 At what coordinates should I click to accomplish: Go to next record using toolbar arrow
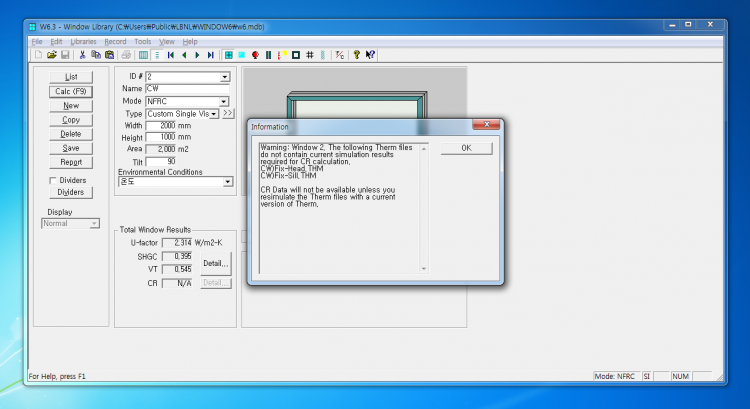click(x=197, y=55)
